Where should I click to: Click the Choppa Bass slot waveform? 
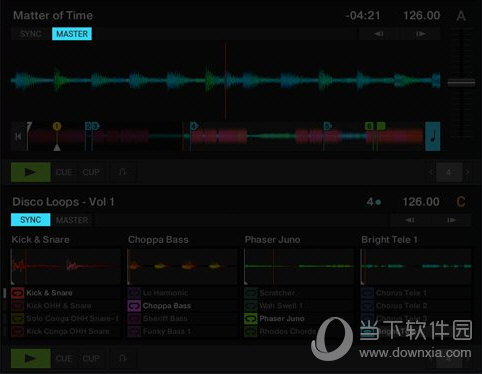[x=182, y=266]
